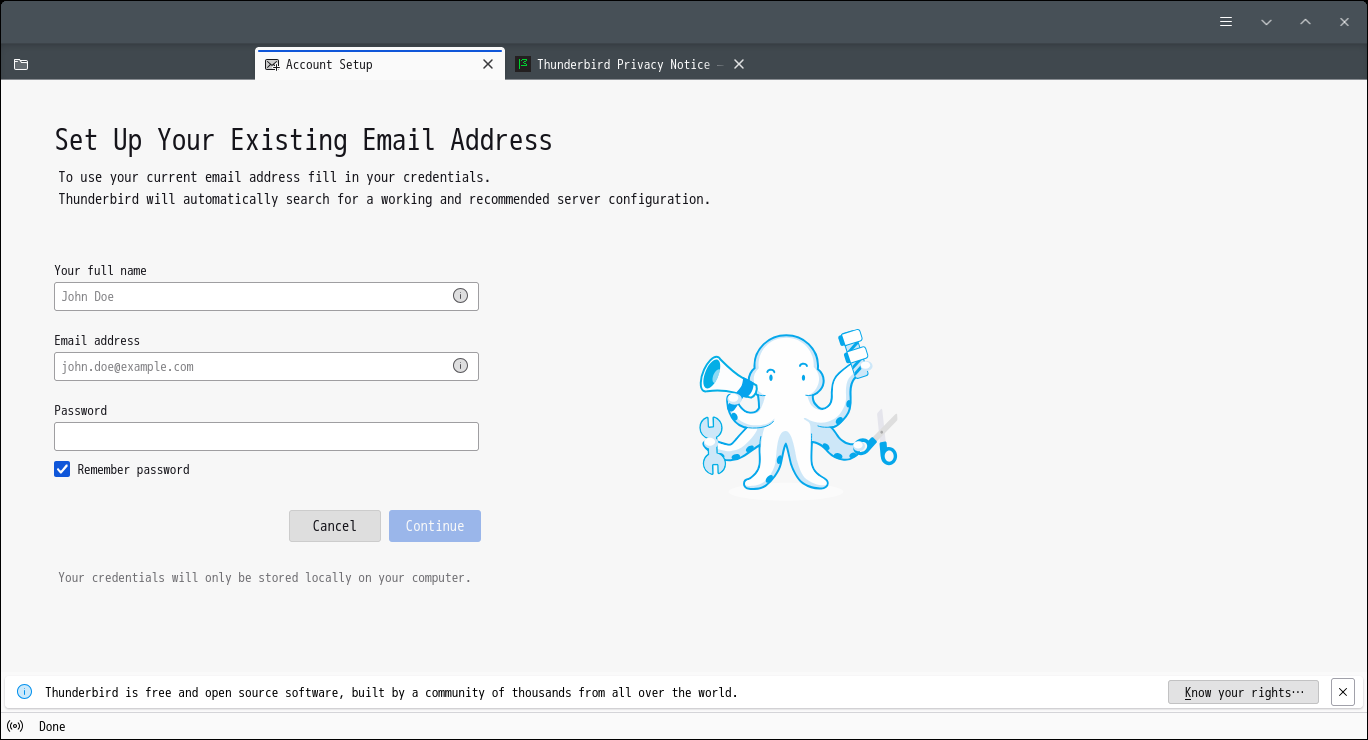Close the Thunderbird Privacy Notice tab
The width and height of the screenshot is (1368, 740).
tap(739, 64)
